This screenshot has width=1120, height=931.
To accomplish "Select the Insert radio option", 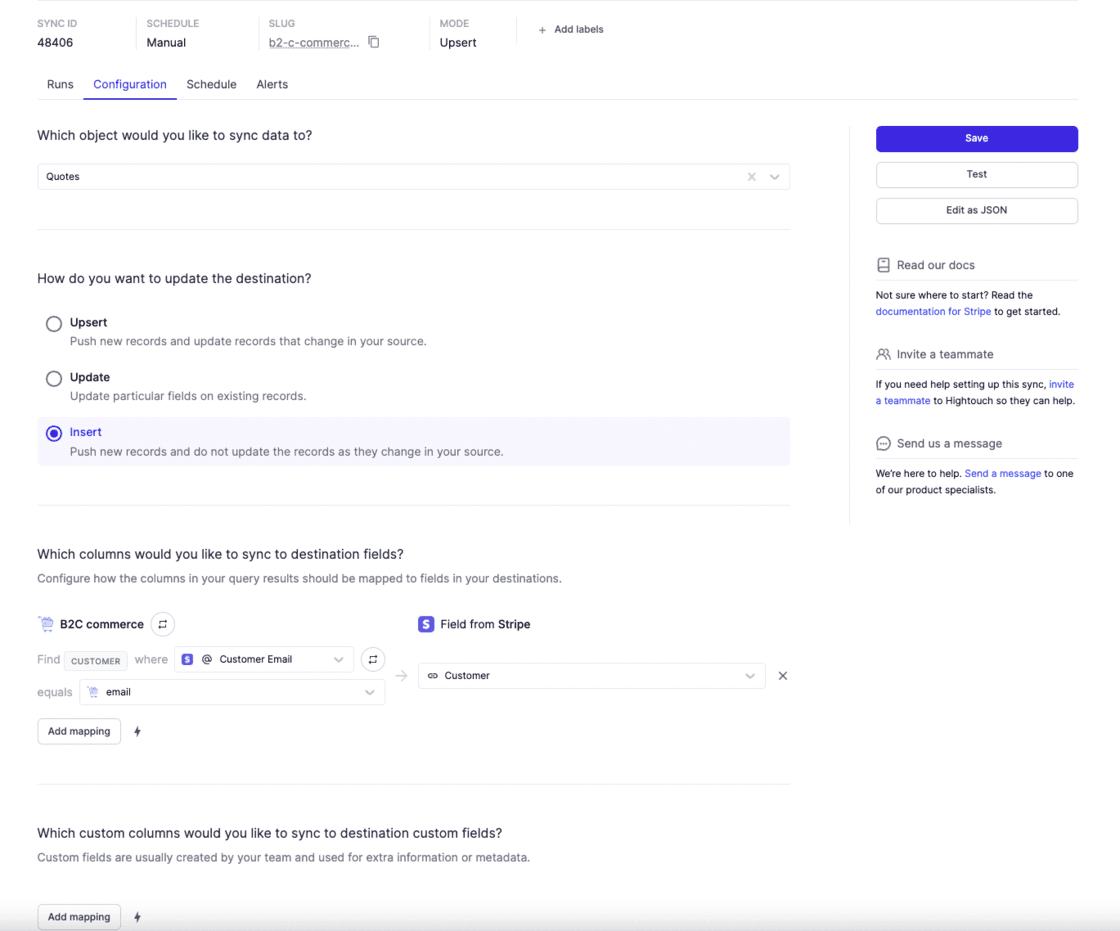I will point(54,434).
